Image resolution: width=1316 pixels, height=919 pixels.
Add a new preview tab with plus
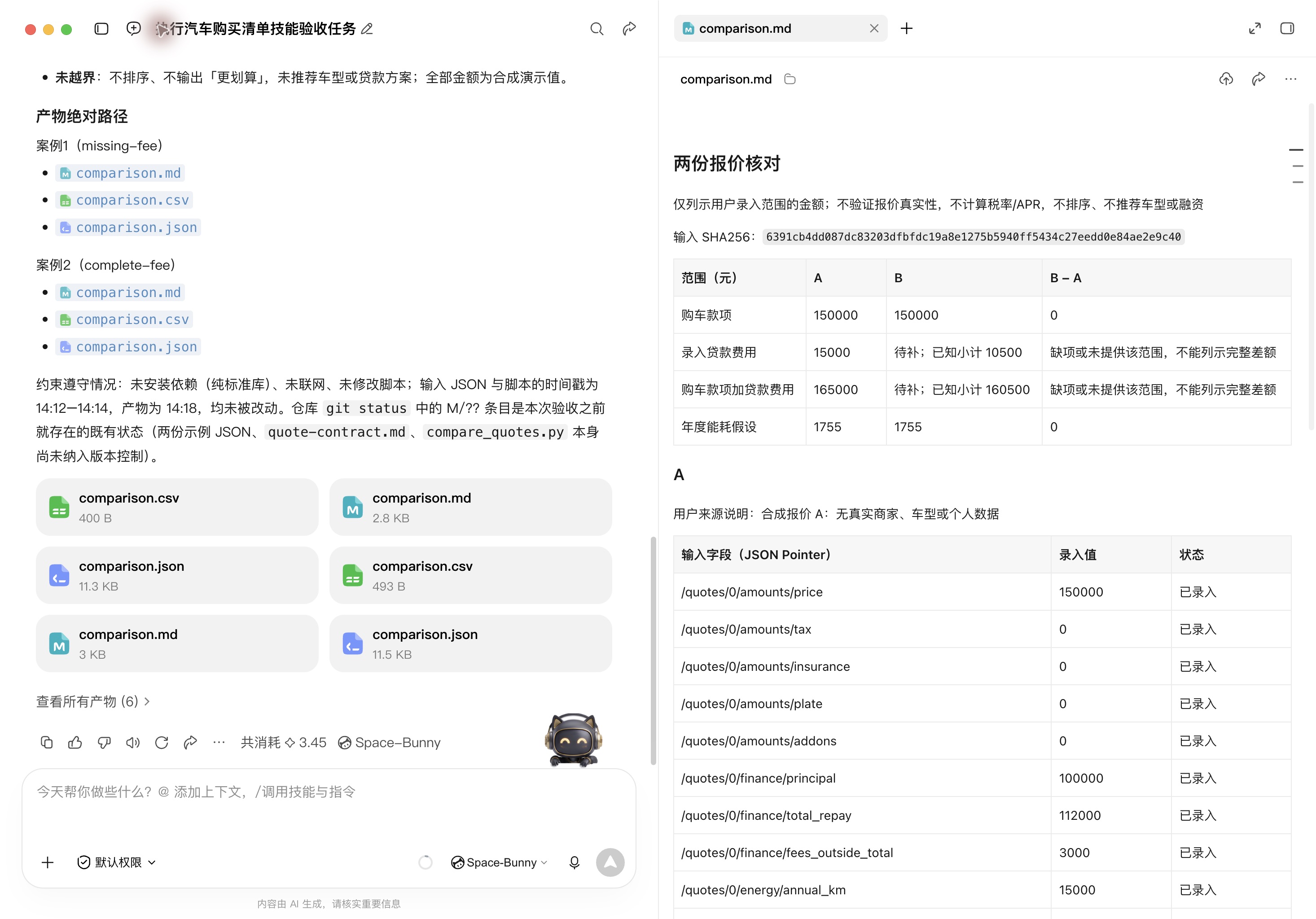coord(907,29)
